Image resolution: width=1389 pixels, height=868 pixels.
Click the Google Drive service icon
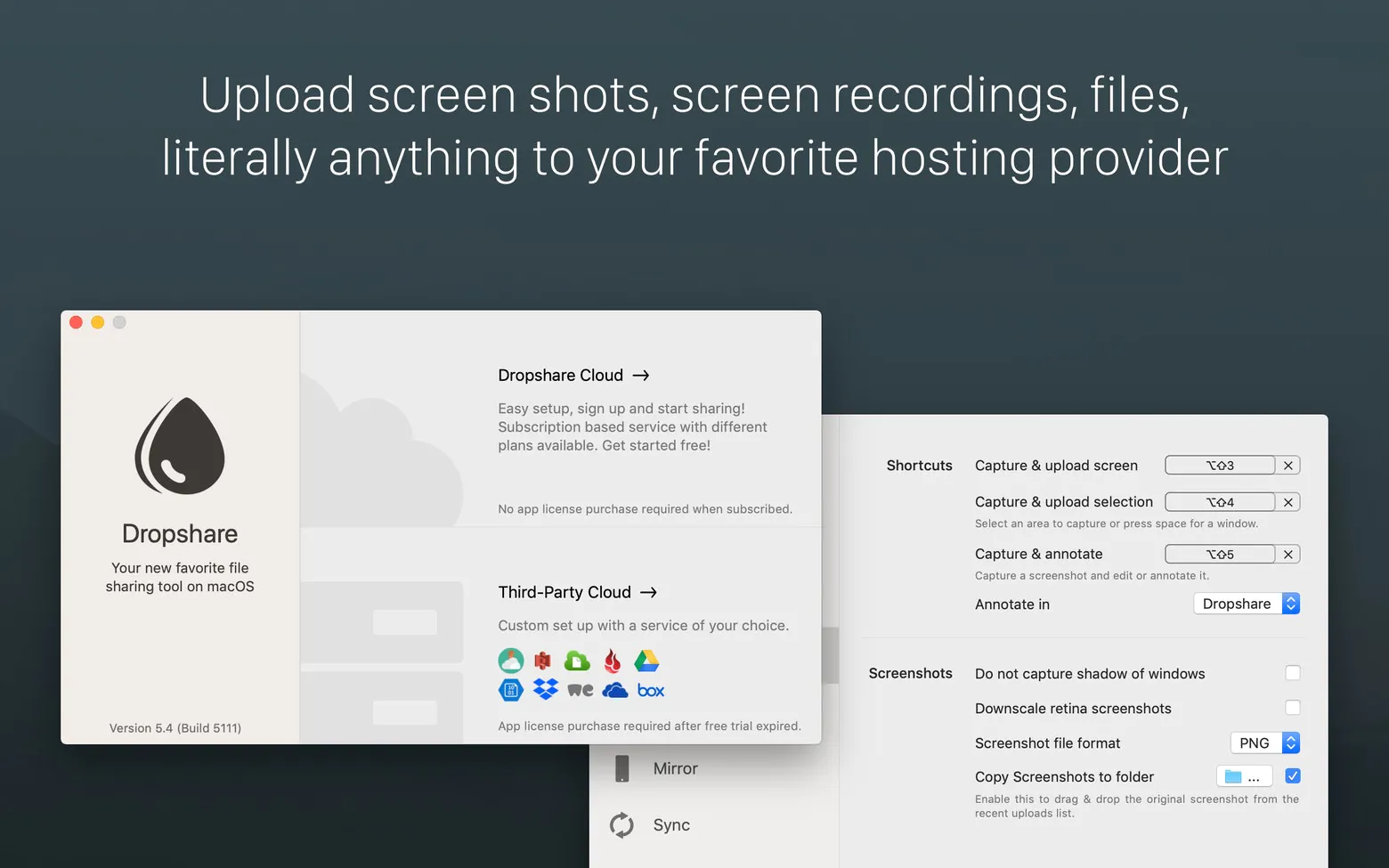click(x=646, y=661)
